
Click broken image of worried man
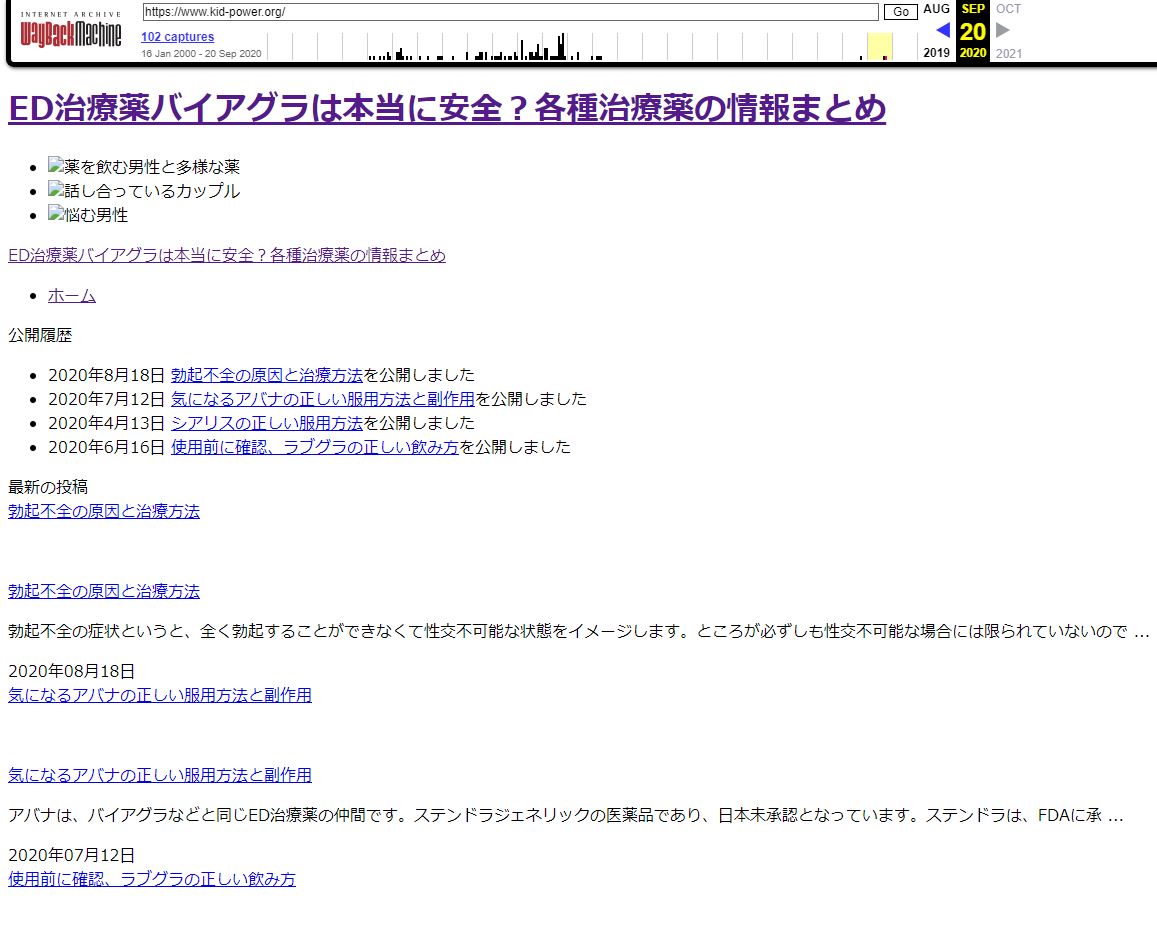(56, 215)
